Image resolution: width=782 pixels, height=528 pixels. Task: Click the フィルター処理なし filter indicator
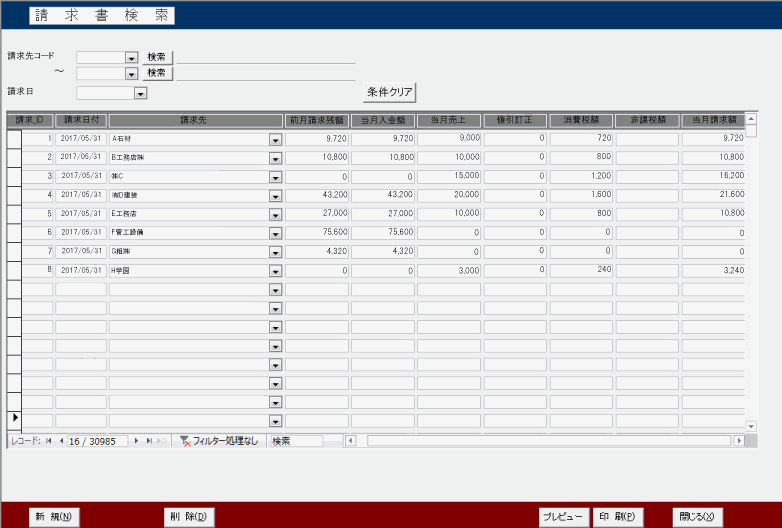[x=218, y=441]
